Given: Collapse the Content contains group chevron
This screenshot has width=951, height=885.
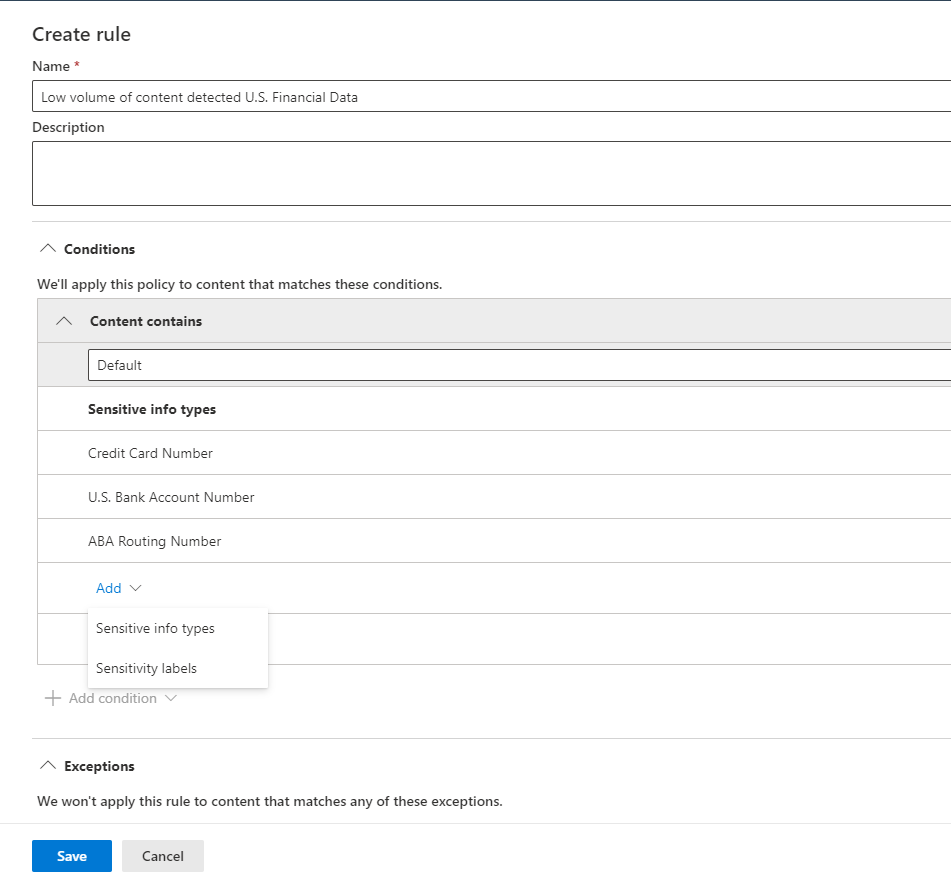Looking at the screenshot, I should 63,320.
